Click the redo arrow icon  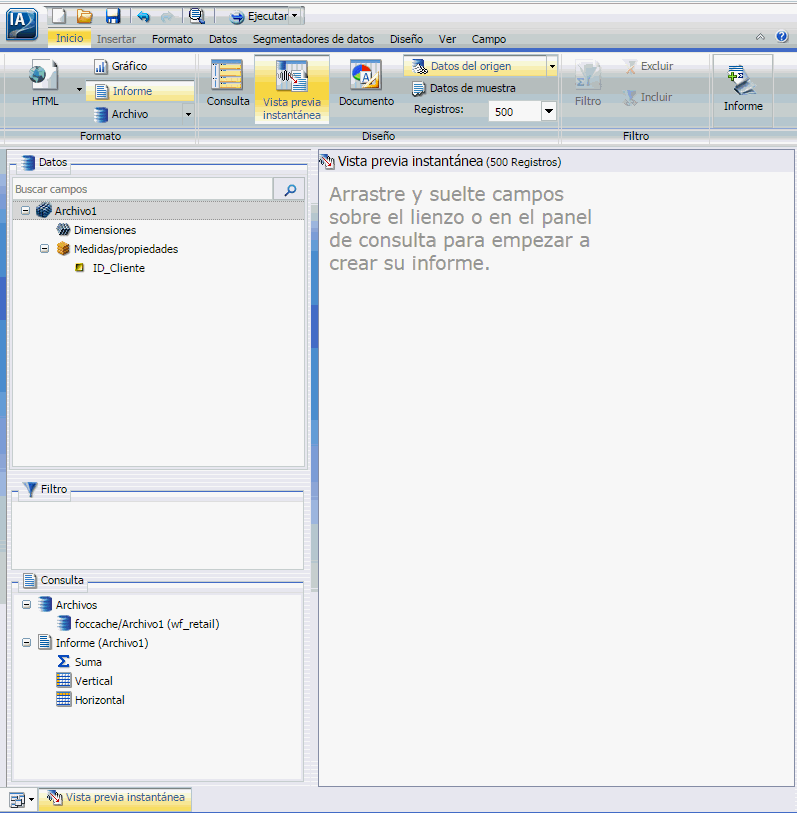[x=167, y=17]
